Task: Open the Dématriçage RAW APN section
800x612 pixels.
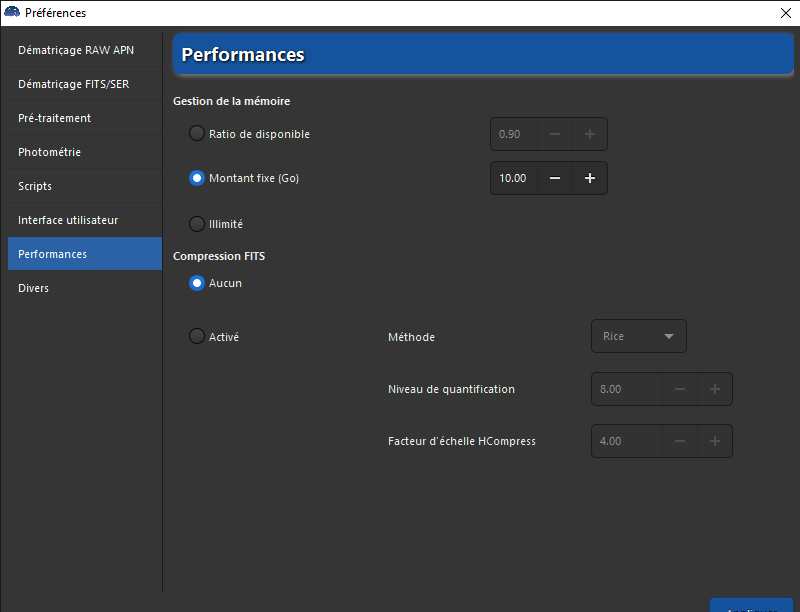Action: [x=85, y=50]
